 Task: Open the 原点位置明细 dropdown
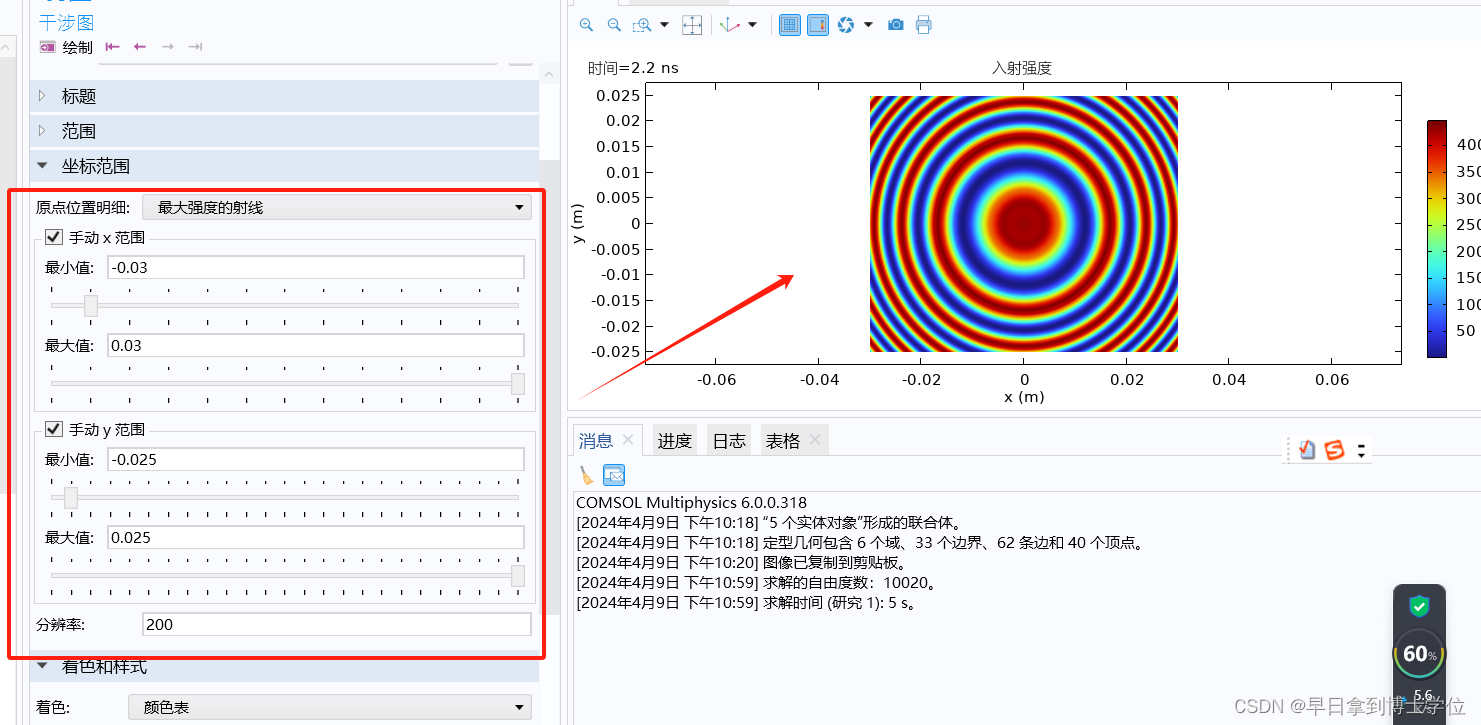[x=337, y=207]
